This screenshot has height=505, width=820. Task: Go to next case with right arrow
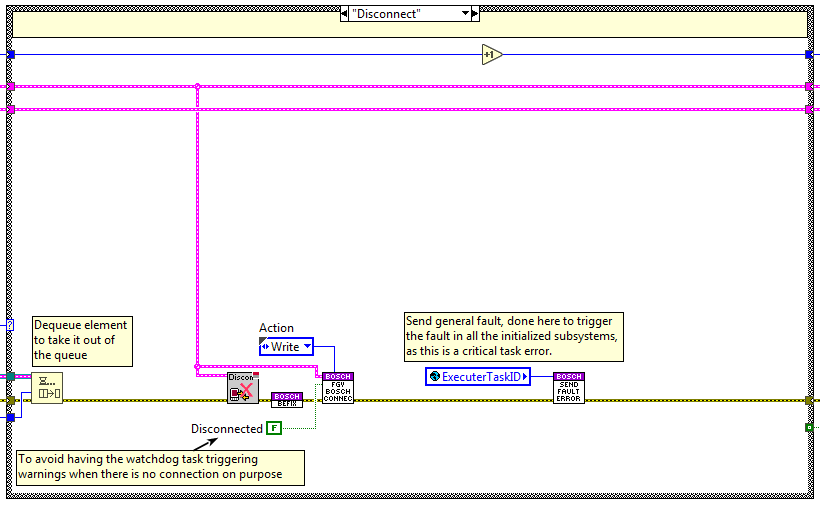coord(475,14)
